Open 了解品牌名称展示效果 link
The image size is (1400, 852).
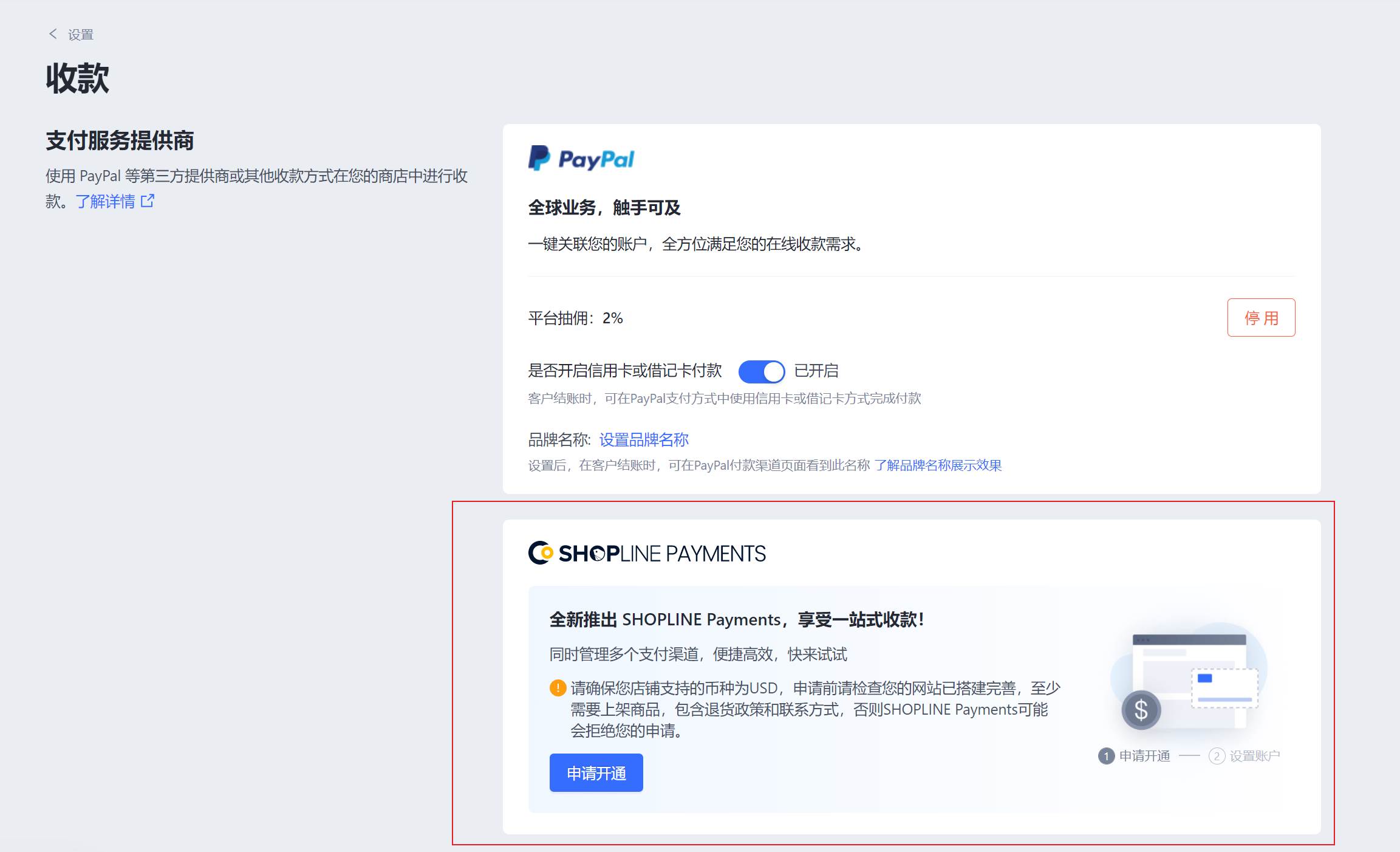[x=938, y=466]
